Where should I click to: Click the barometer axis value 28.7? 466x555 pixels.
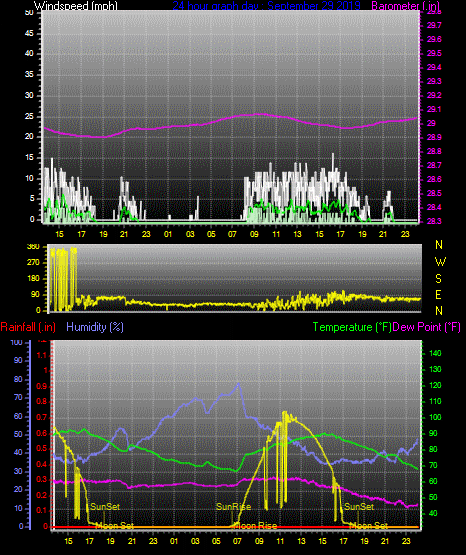coord(434,165)
